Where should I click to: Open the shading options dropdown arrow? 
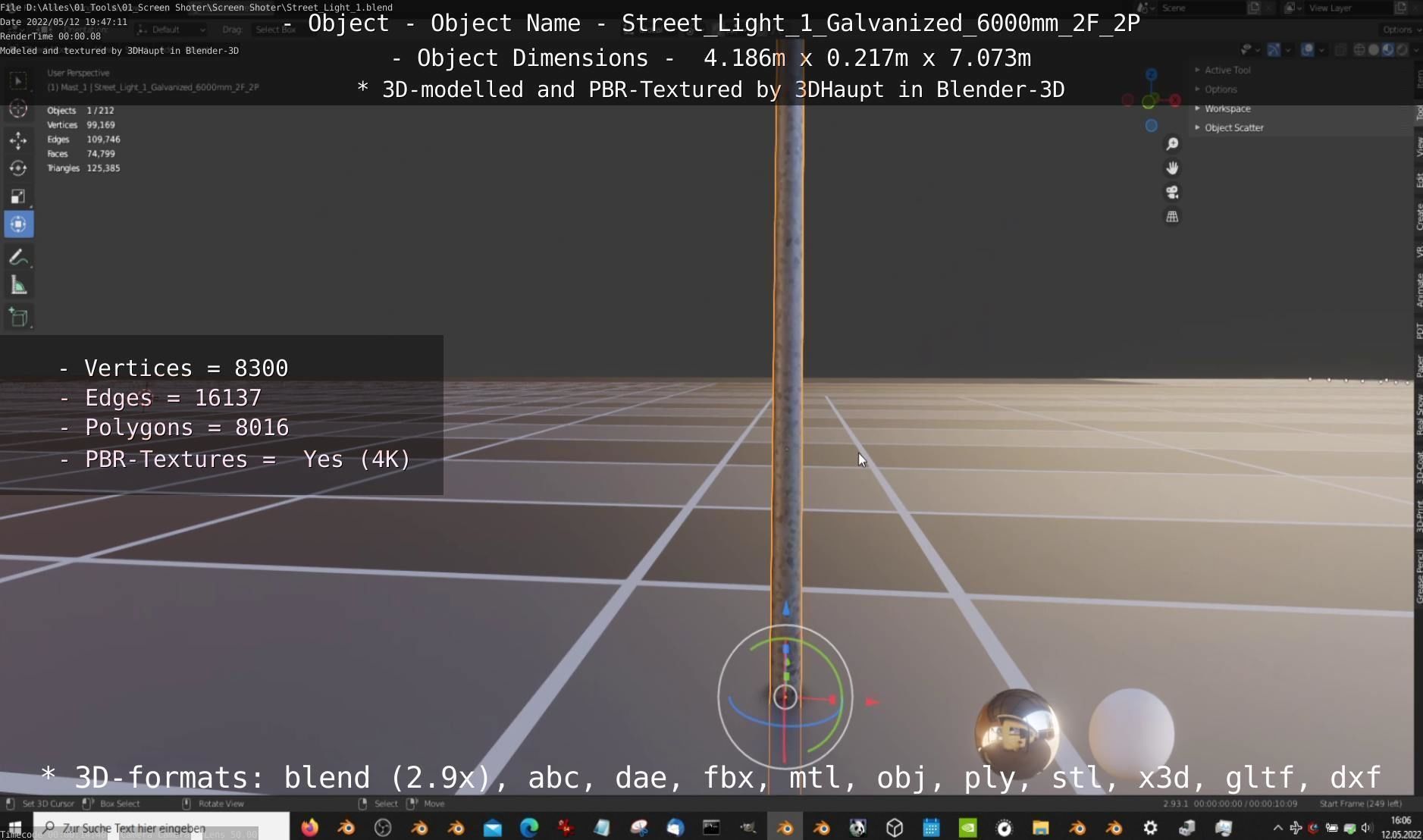1415,50
